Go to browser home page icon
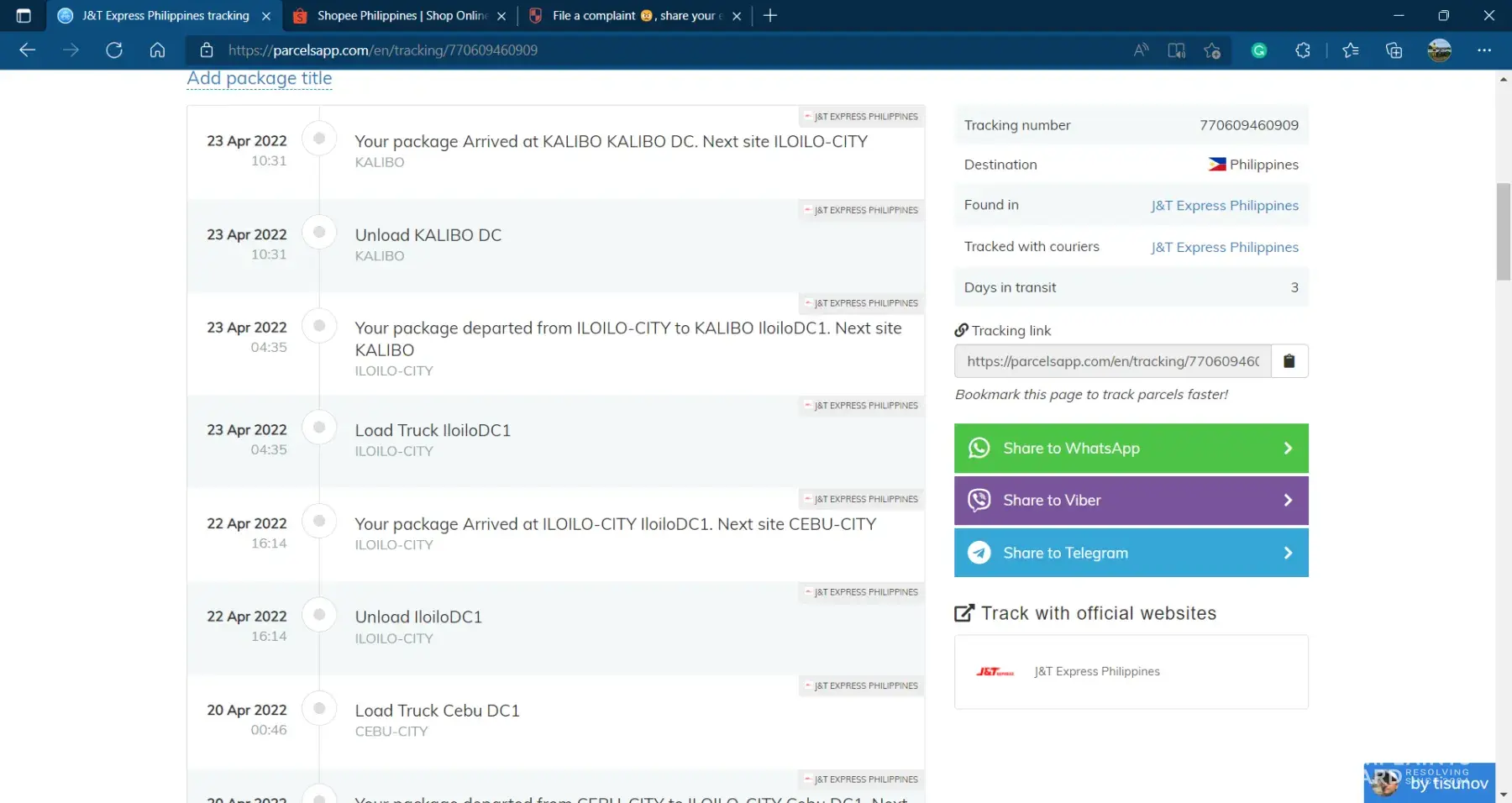Screen dimensions: 1512x803 (157, 50)
